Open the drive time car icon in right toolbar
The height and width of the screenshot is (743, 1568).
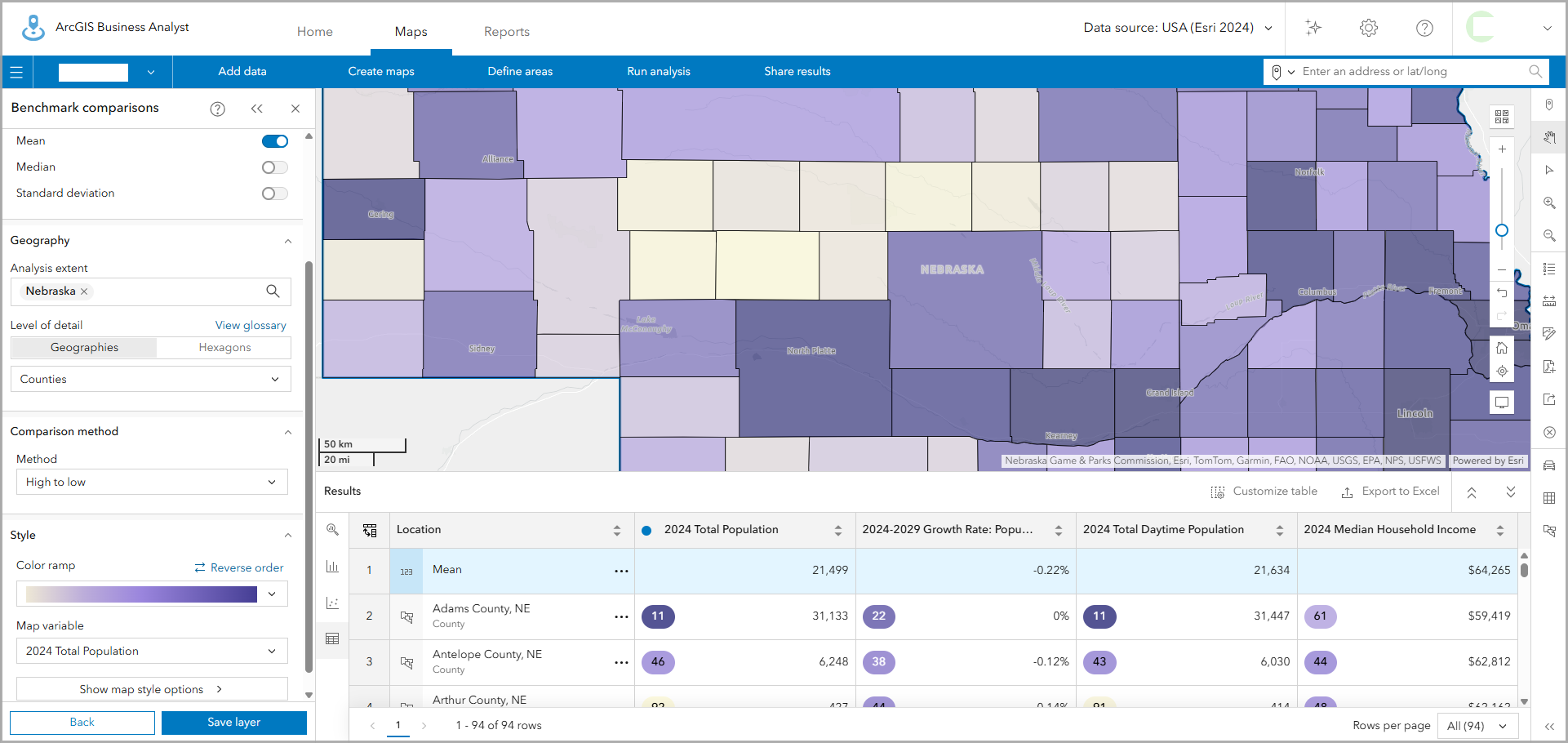coord(1549,465)
